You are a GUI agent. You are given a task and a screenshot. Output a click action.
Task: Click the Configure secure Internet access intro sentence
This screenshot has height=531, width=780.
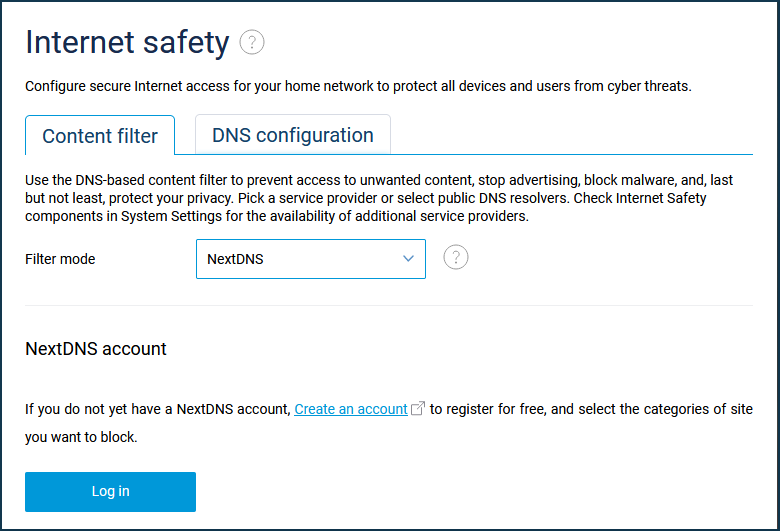(x=358, y=86)
